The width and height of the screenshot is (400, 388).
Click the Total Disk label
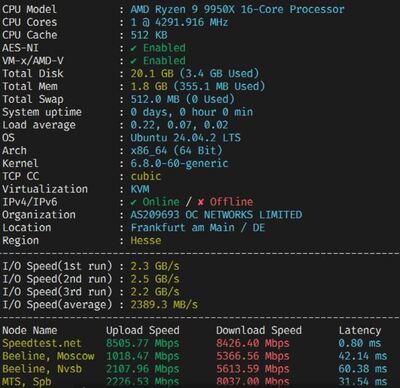(x=33, y=73)
